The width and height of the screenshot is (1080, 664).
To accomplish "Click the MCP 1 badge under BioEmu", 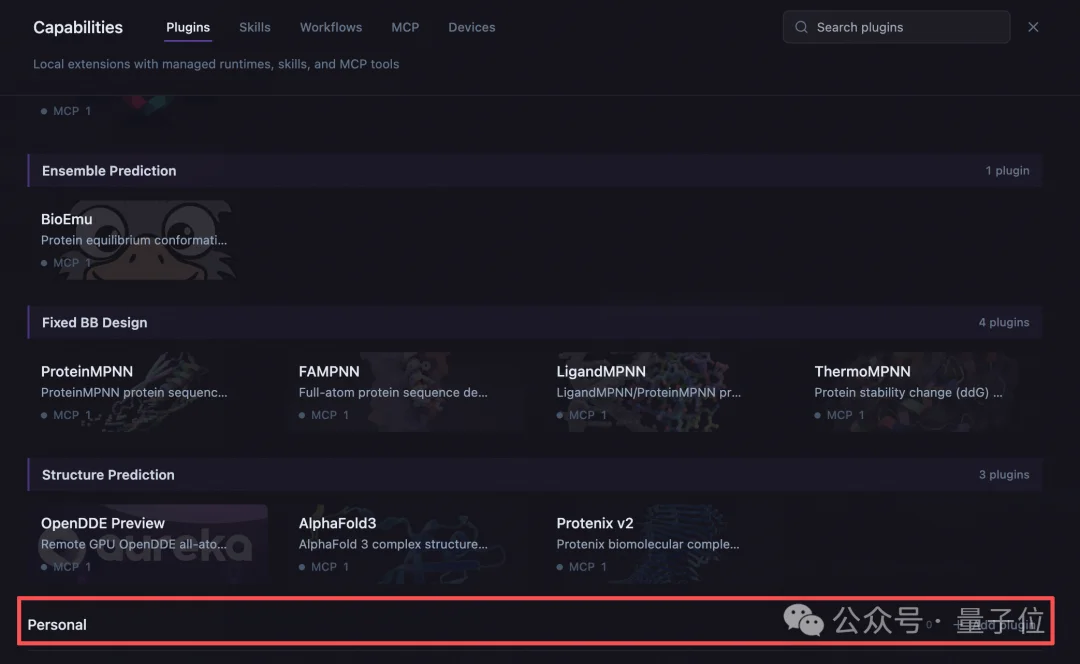I will pyautogui.click(x=66, y=263).
